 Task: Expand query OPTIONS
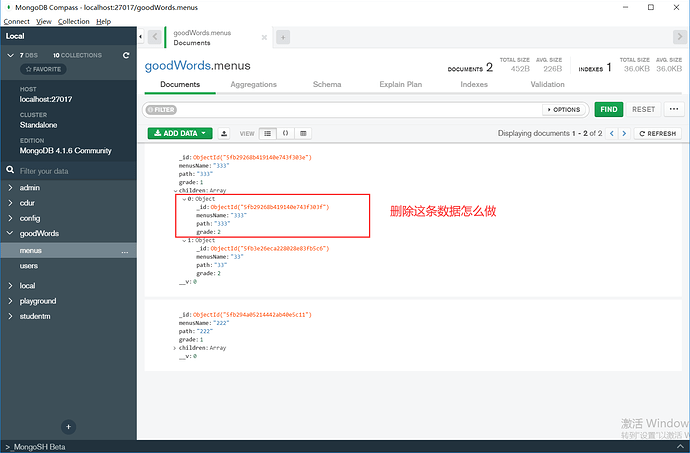(x=562, y=110)
